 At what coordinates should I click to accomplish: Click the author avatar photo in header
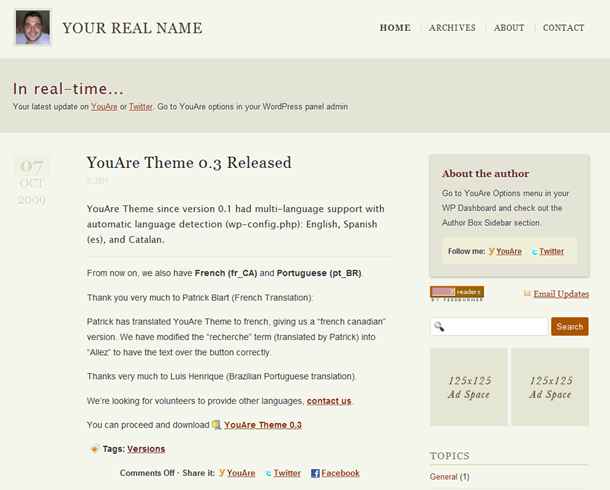tap(33, 28)
